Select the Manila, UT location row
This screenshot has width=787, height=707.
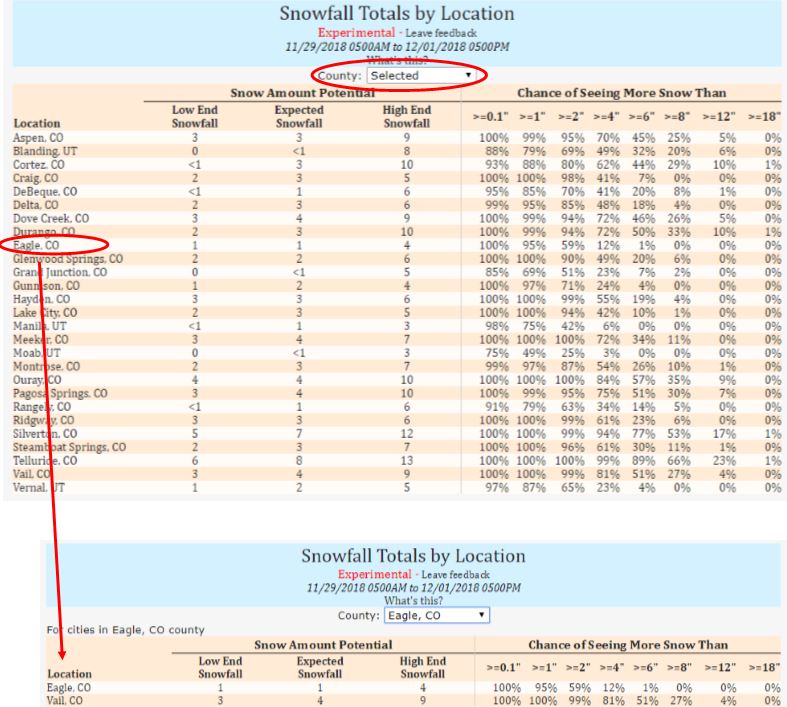397,326
